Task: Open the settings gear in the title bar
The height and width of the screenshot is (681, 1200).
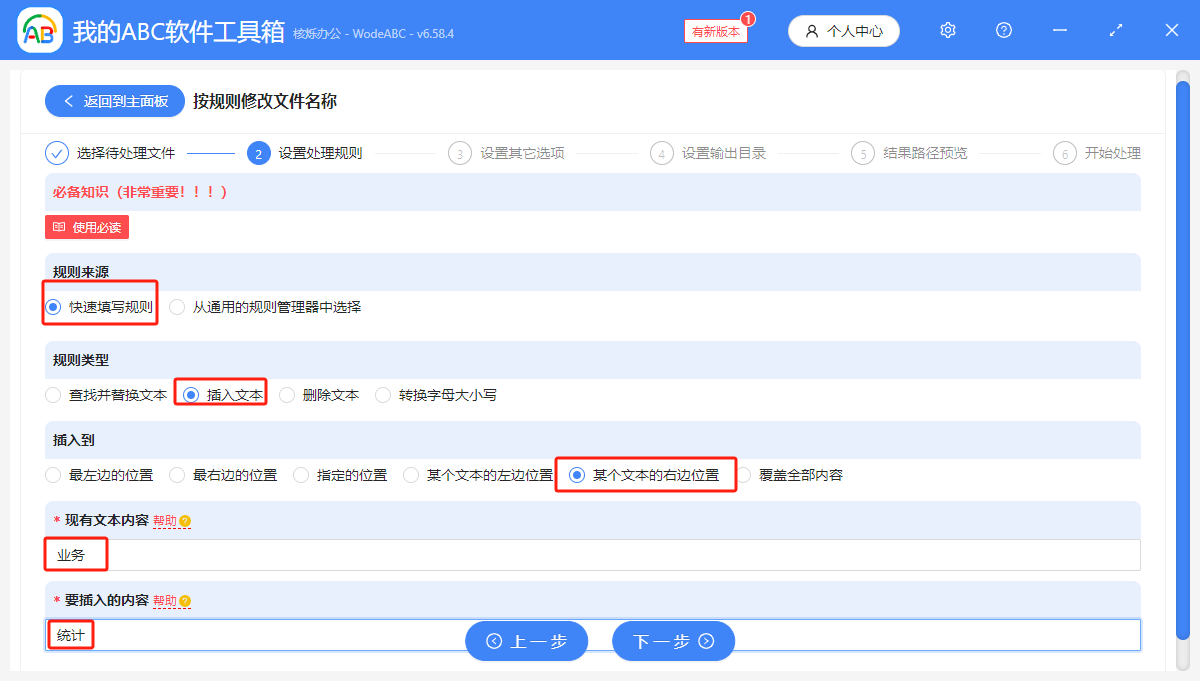Action: [x=947, y=30]
